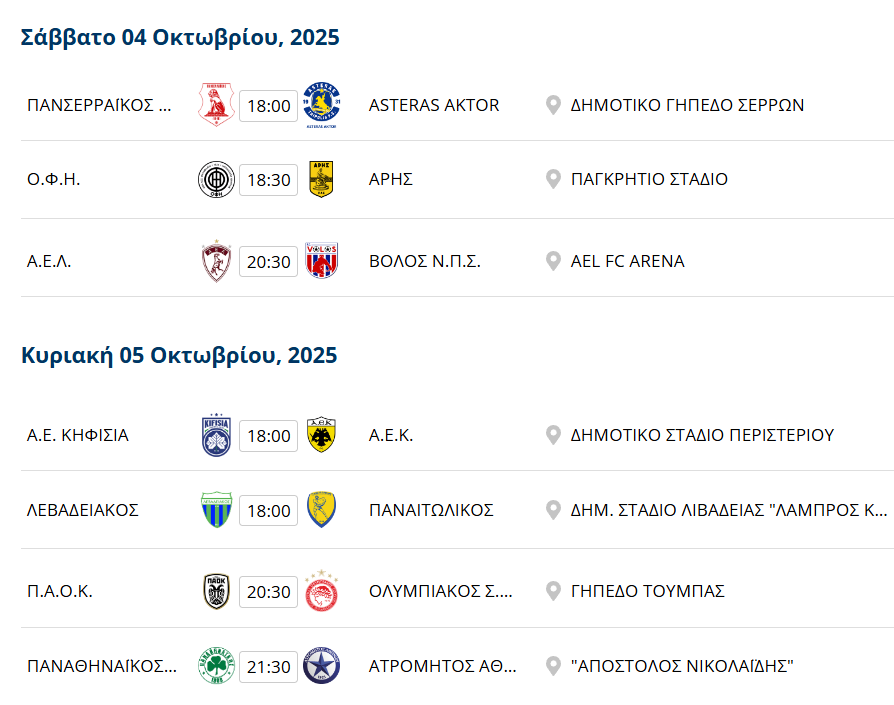Image resolution: width=894 pixels, height=705 pixels.
Task: Click the Α.Ε.Λ. horse crest
Action: pyautogui.click(x=217, y=262)
